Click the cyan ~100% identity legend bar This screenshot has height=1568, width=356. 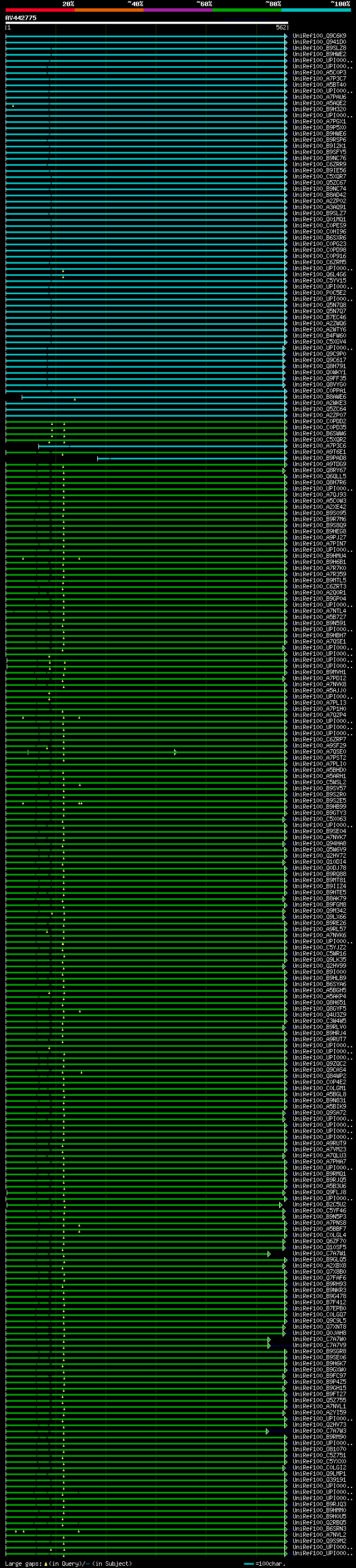[x=317, y=10]
